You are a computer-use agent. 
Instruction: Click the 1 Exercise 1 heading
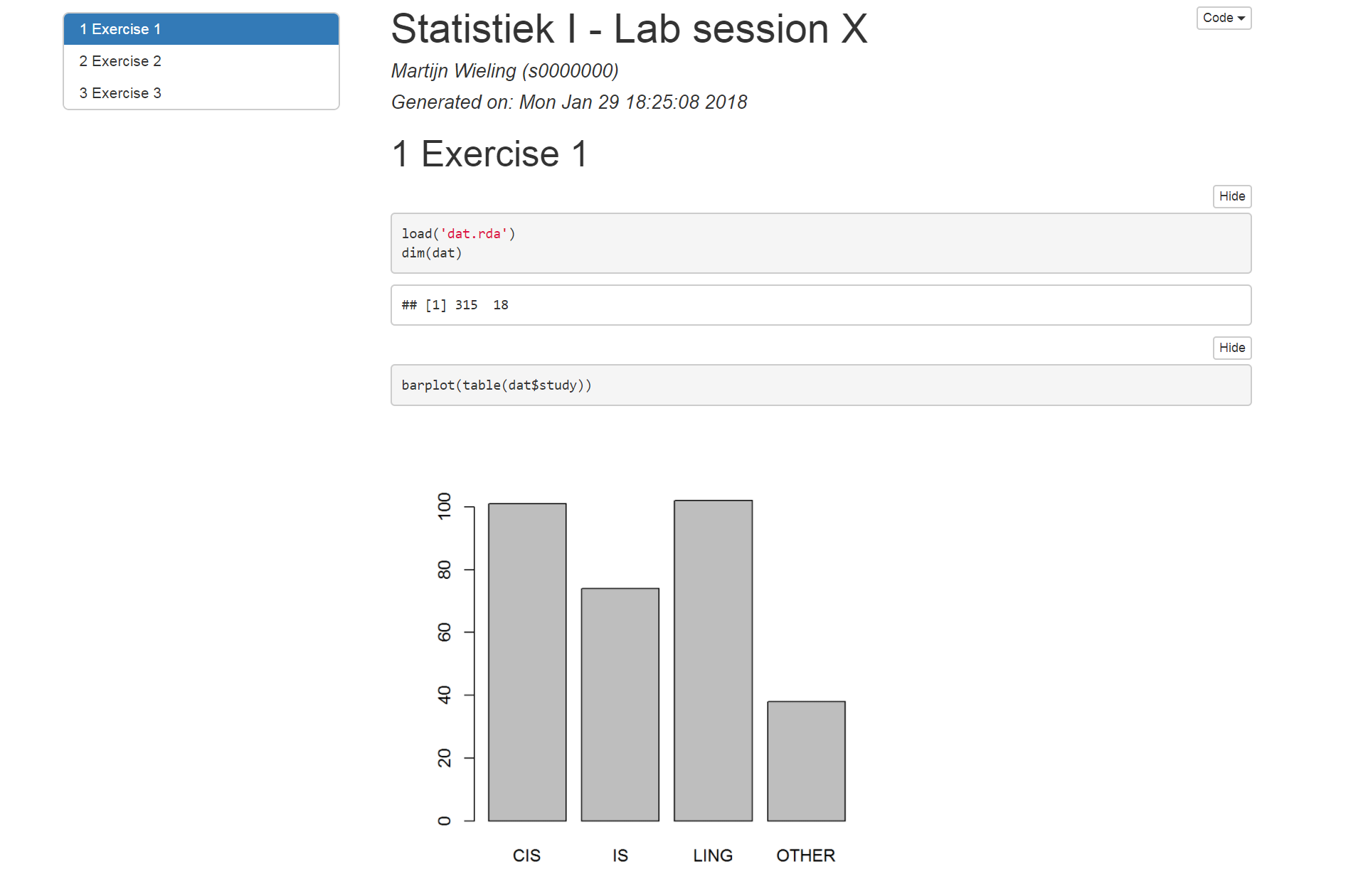pos(489,154)
